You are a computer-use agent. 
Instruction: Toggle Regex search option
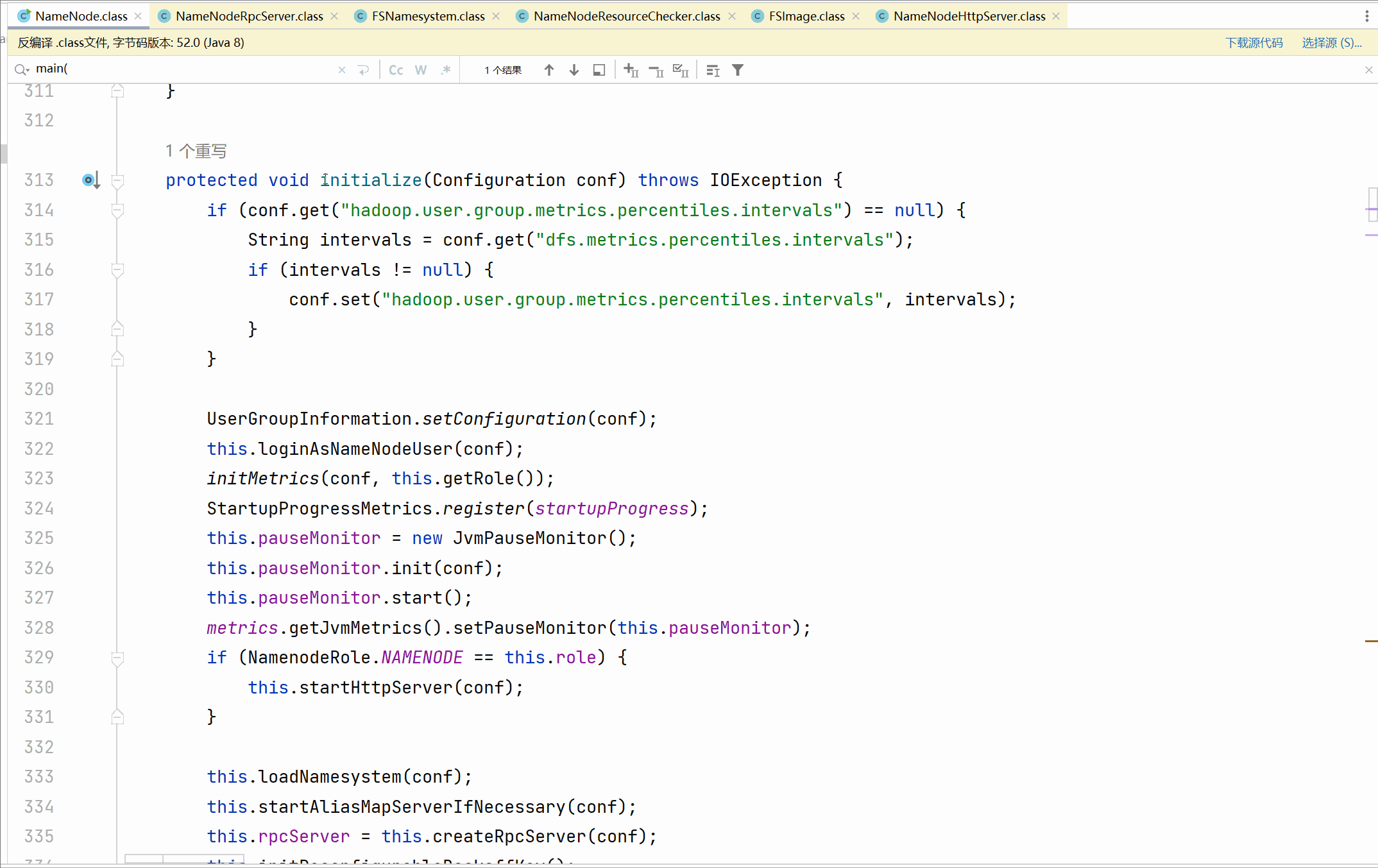tap(446, 70)
